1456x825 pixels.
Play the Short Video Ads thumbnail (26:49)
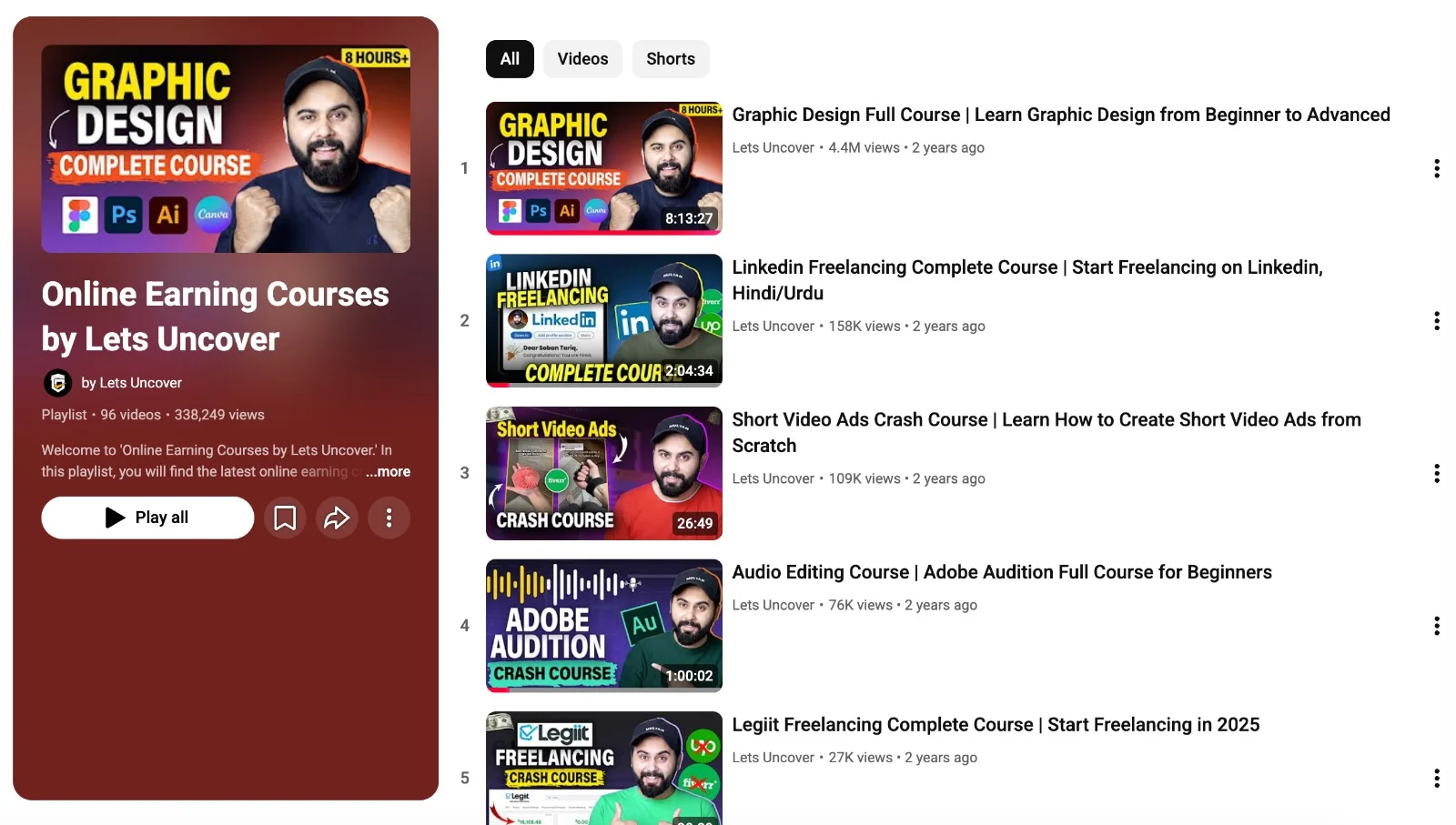tap(604, 473)
